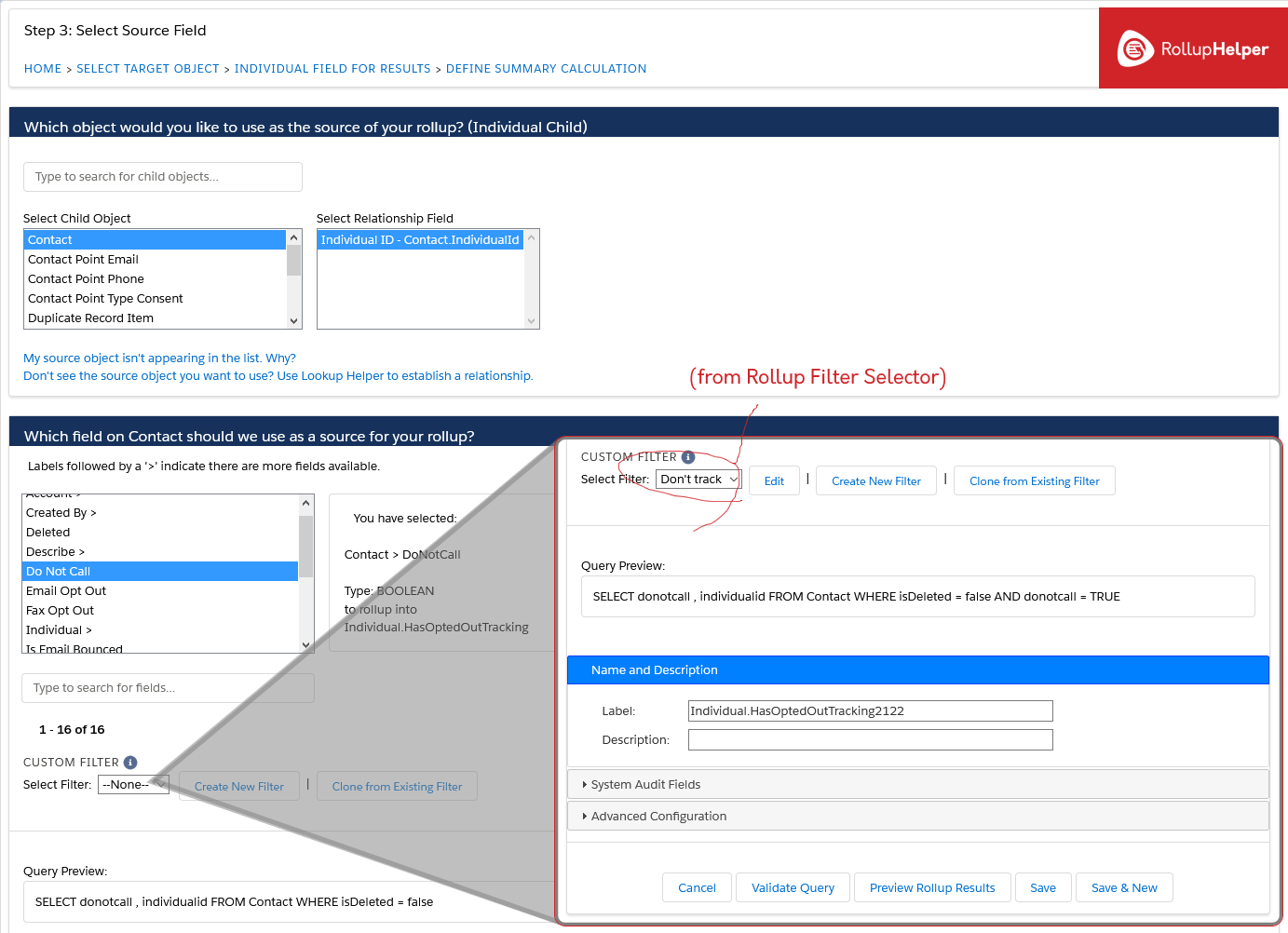The image size is (1288, 933).
Task: Click the fields search box
Action: pos(168,688)
